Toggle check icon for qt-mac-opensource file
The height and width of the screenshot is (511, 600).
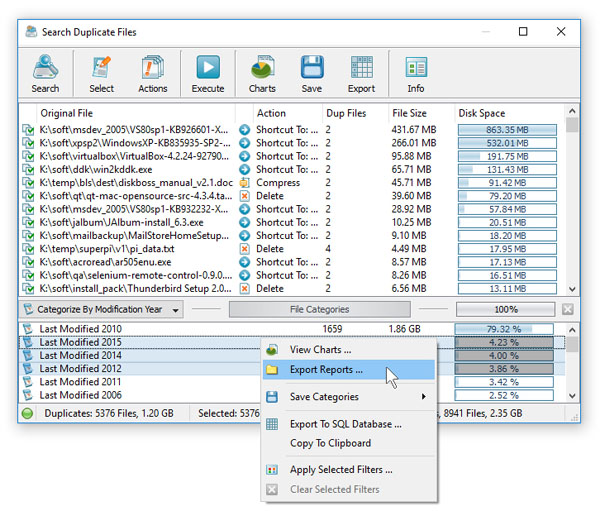(28, 196)
